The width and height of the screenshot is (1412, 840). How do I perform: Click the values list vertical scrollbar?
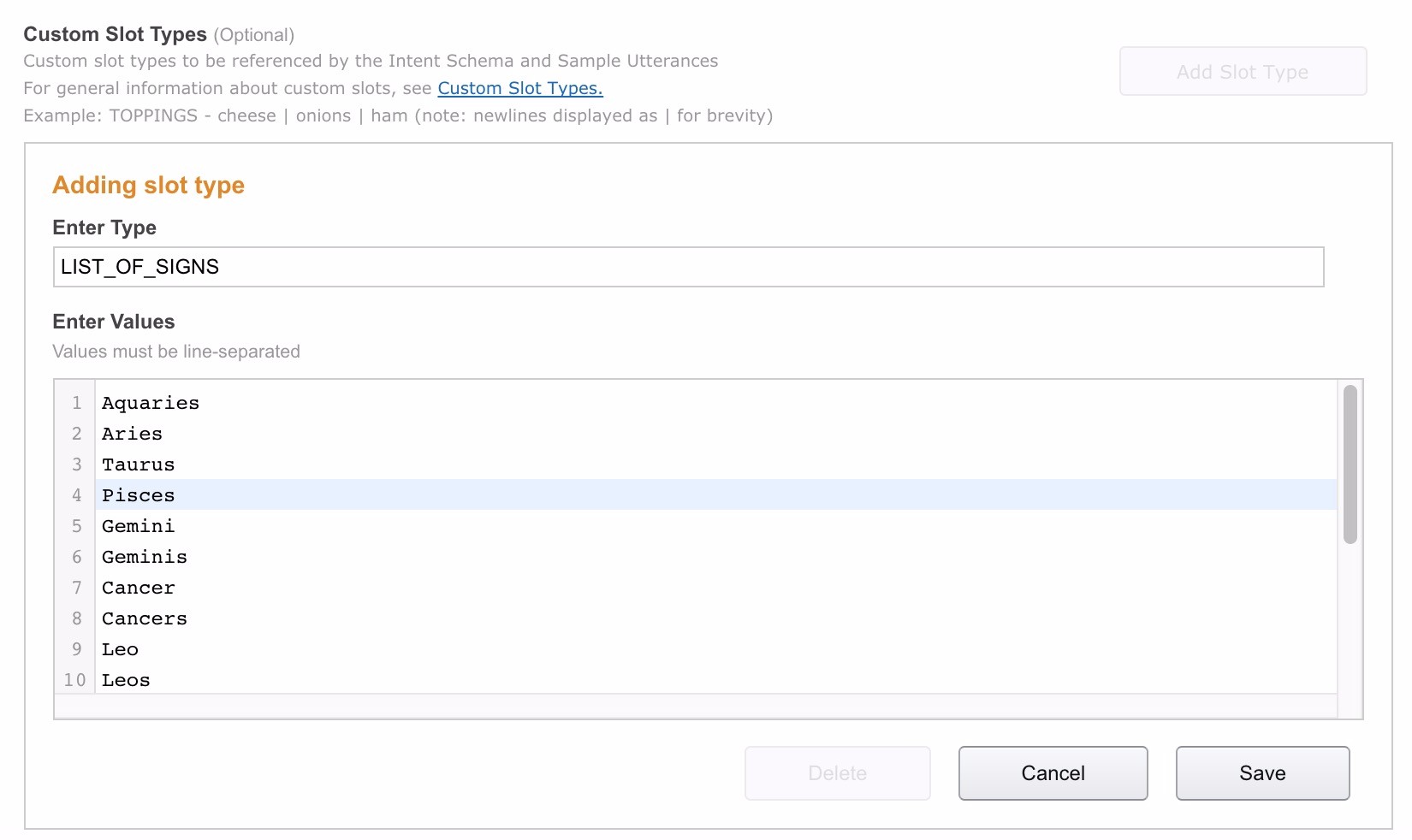tap(1350, 464)
